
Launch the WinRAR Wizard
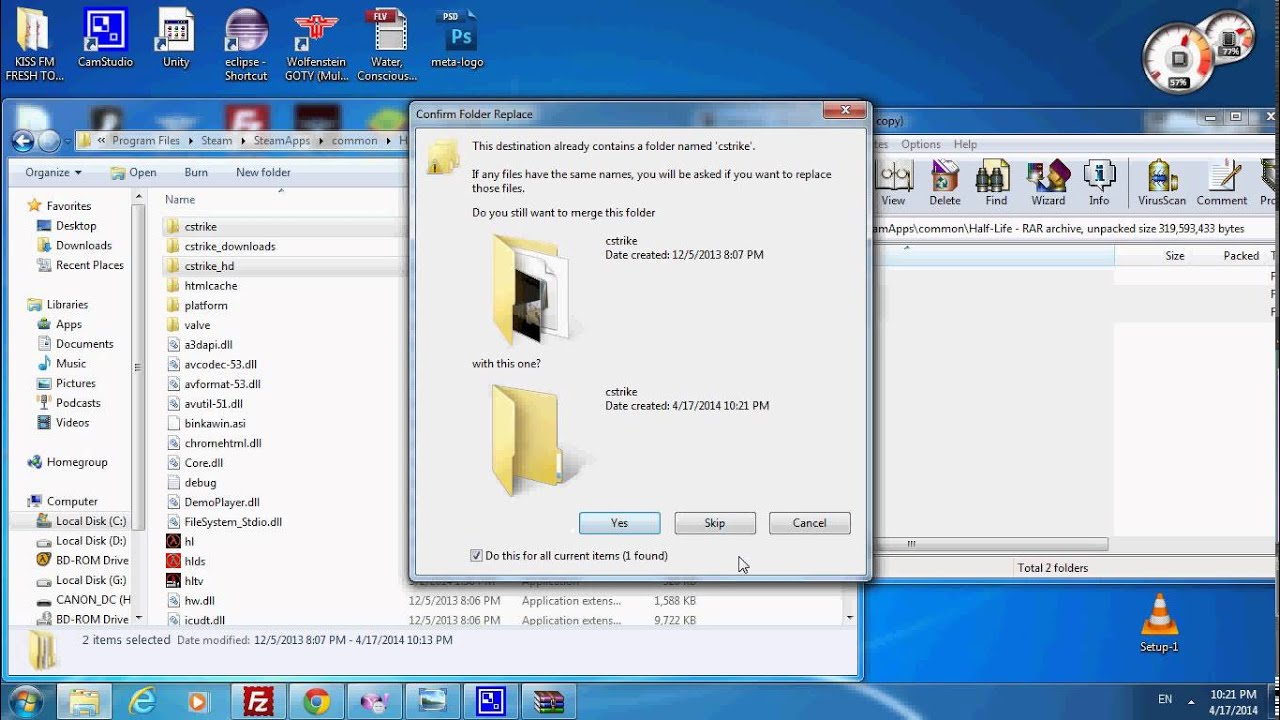(x=1048, y=183)
